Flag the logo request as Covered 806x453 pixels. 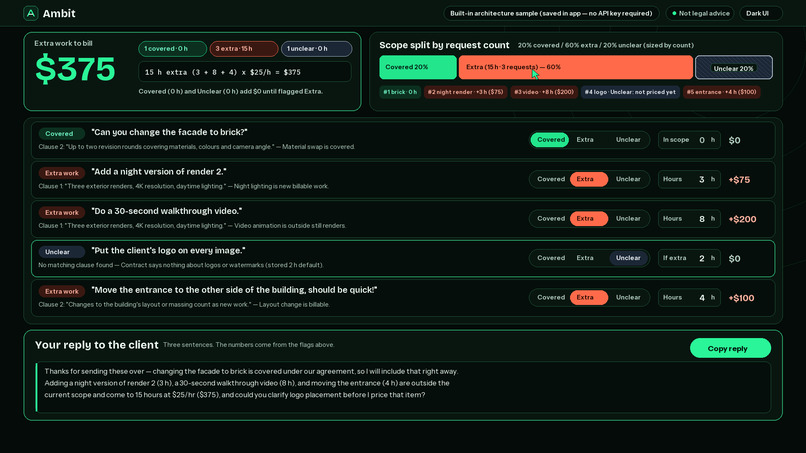[x=550, y=258]
